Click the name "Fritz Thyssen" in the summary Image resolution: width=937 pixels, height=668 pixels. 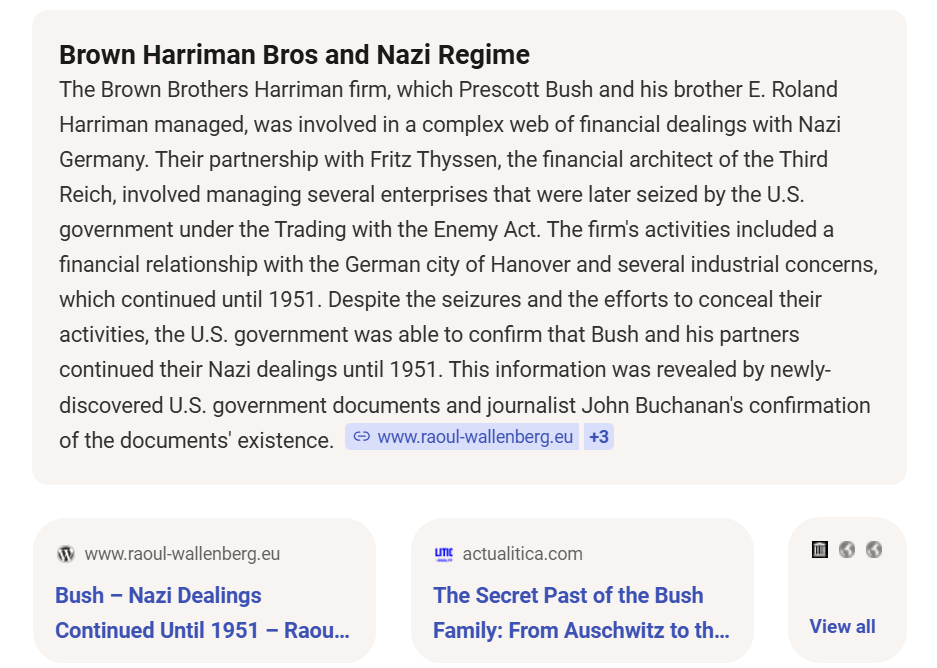pyautogui.click(x=433, y=160)
